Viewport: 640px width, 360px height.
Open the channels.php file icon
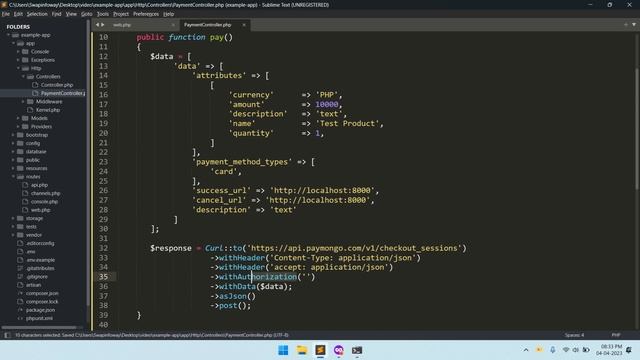25,193
